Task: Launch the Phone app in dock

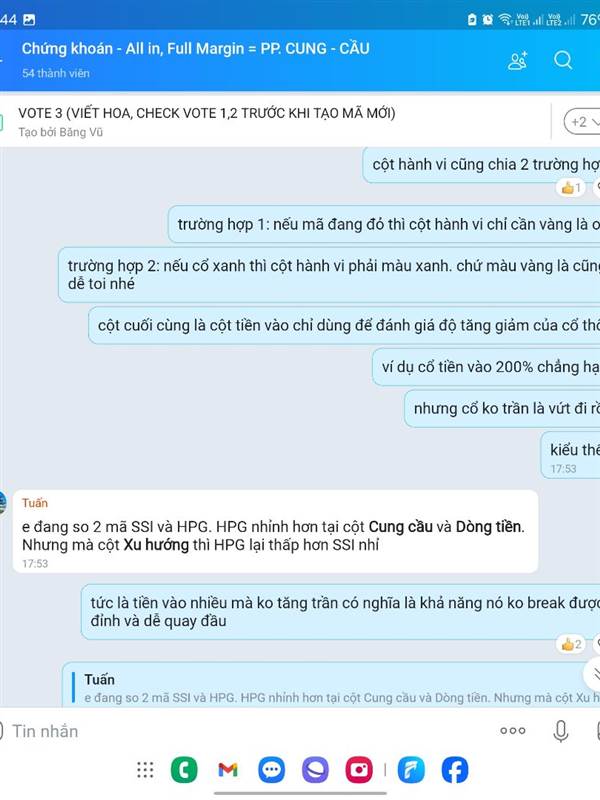Action: [184, 769]
